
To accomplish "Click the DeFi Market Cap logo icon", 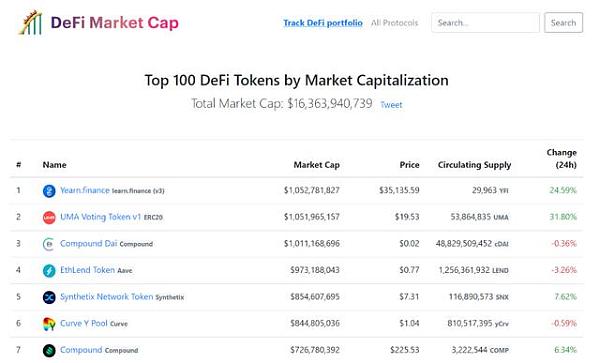I will pos(30,23).
